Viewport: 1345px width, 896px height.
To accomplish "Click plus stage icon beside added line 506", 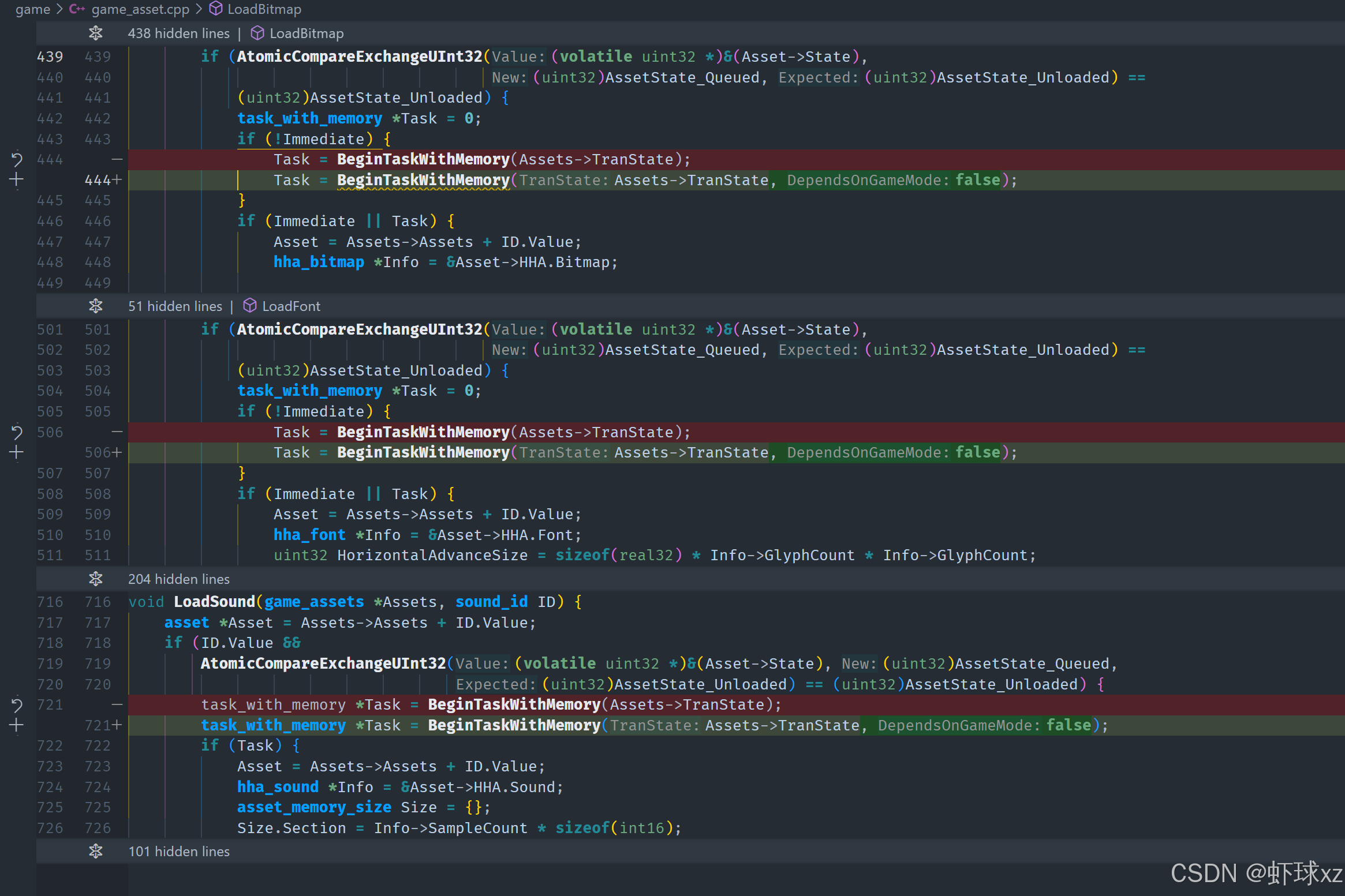I will pyautogui.click(x=17, y=452).
